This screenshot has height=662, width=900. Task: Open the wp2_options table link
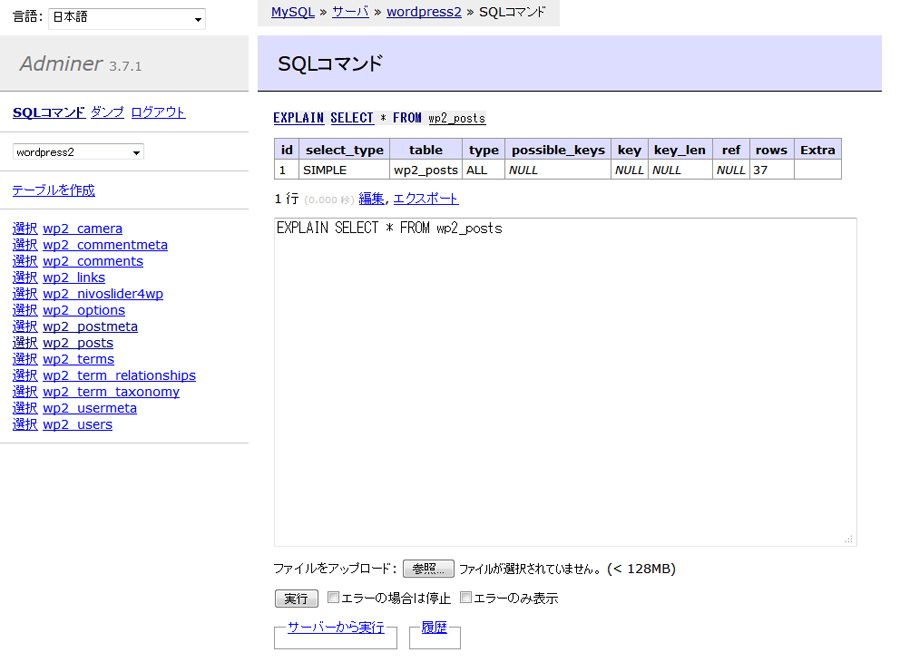pyautogui.click(x=84, y=310)
